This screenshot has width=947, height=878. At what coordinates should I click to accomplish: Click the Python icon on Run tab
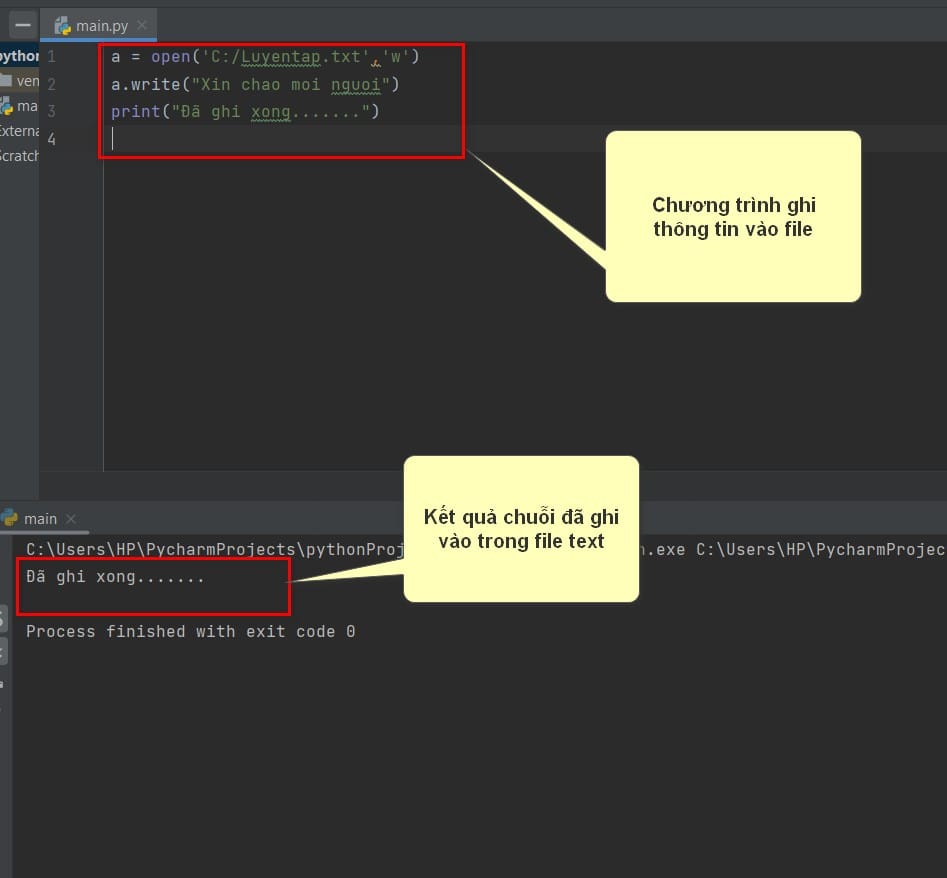[10, 518]
